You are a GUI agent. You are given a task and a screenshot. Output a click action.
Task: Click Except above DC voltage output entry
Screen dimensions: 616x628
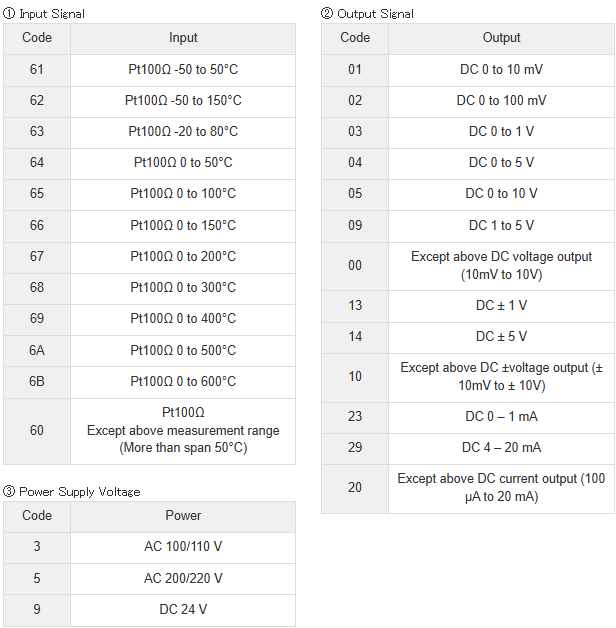coord(501,266)
